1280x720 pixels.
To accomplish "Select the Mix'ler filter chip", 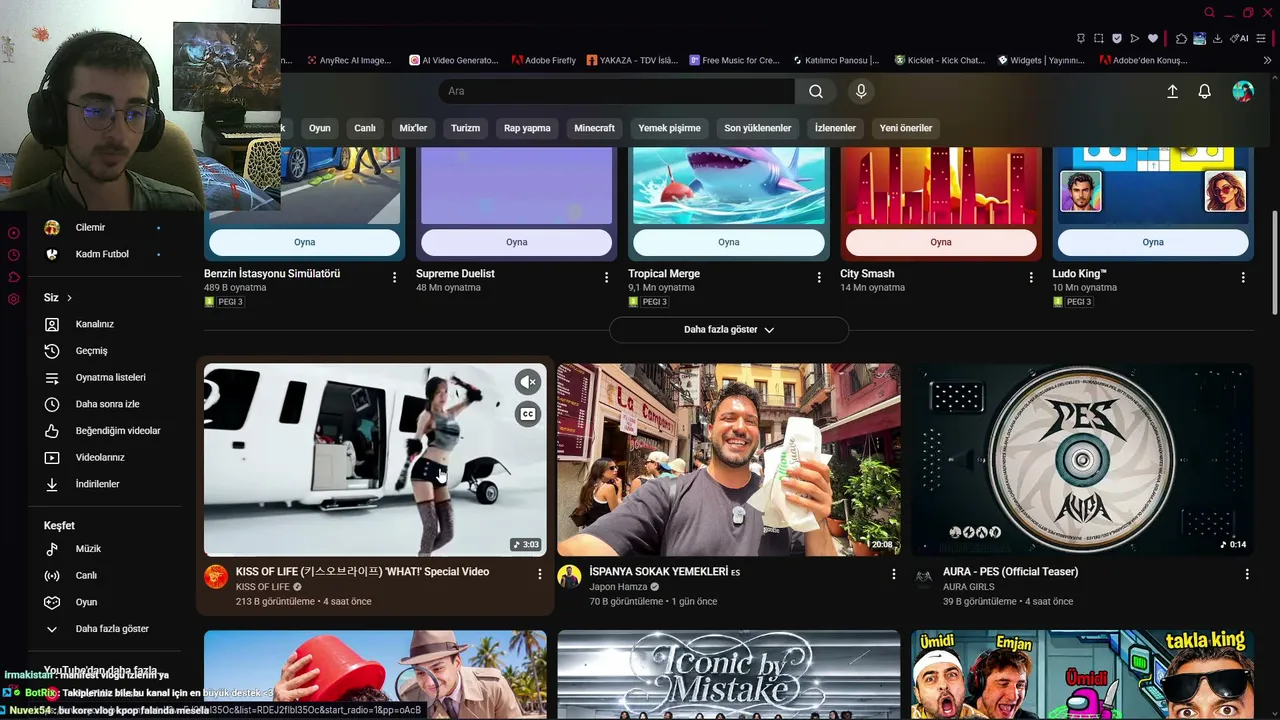I will point(413,128).
